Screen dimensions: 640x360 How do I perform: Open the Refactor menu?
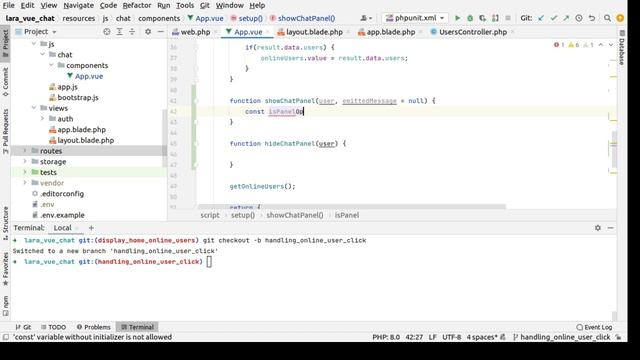coord(137,5)
